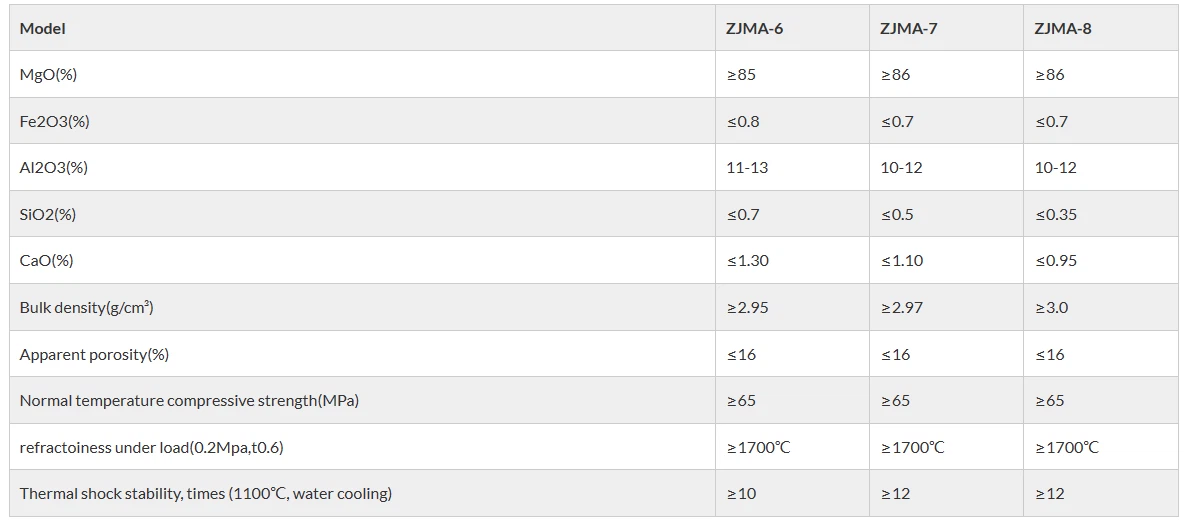Screen dimensions: 1184x521
Task: Click the CaO(%) row label
Action: pos(47,261)
